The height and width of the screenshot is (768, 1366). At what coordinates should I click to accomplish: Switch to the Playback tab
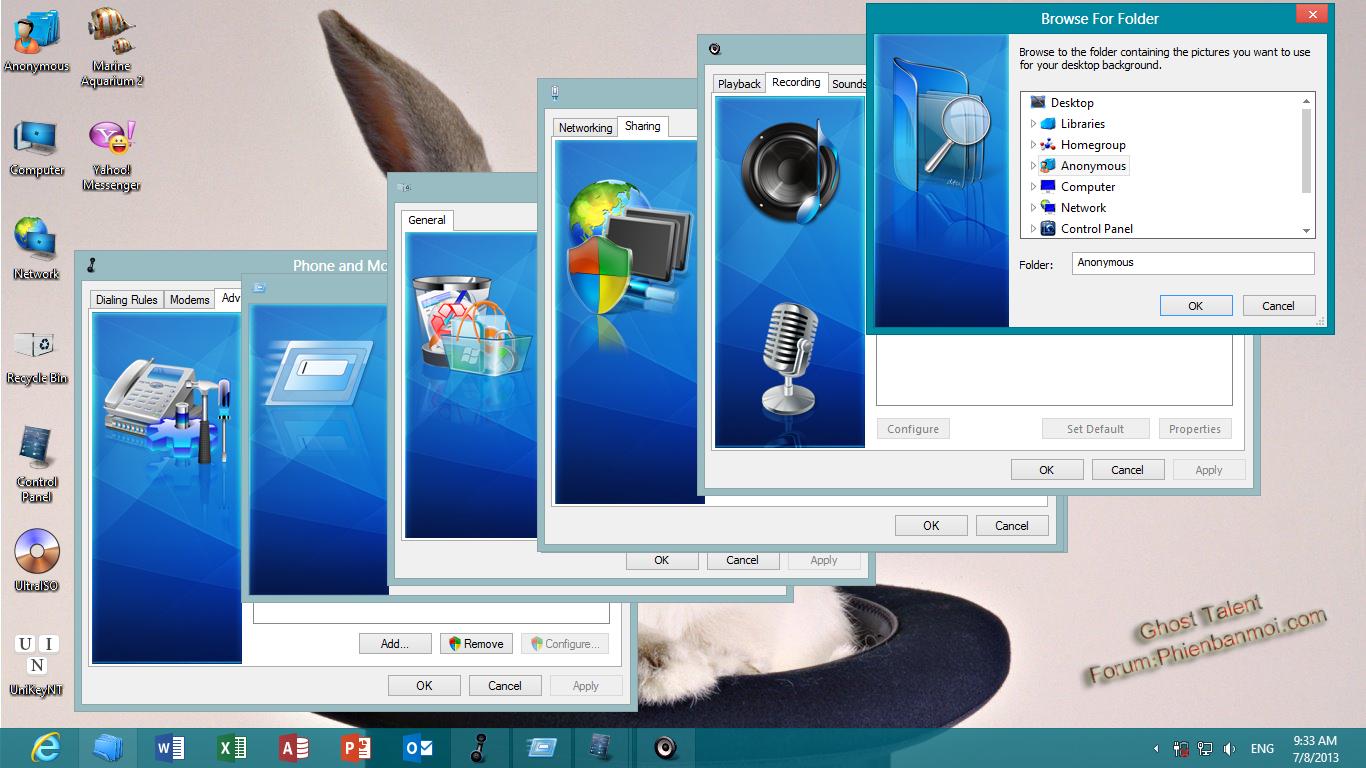point(739,84)
